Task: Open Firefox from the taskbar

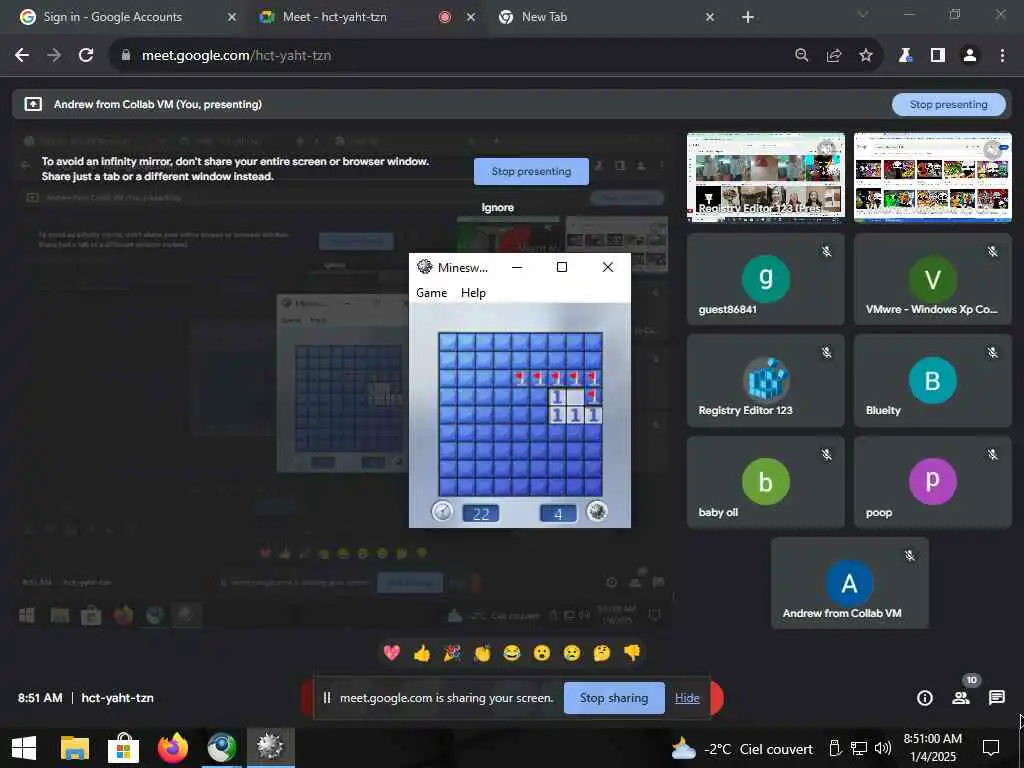Action: click(172, 748)
